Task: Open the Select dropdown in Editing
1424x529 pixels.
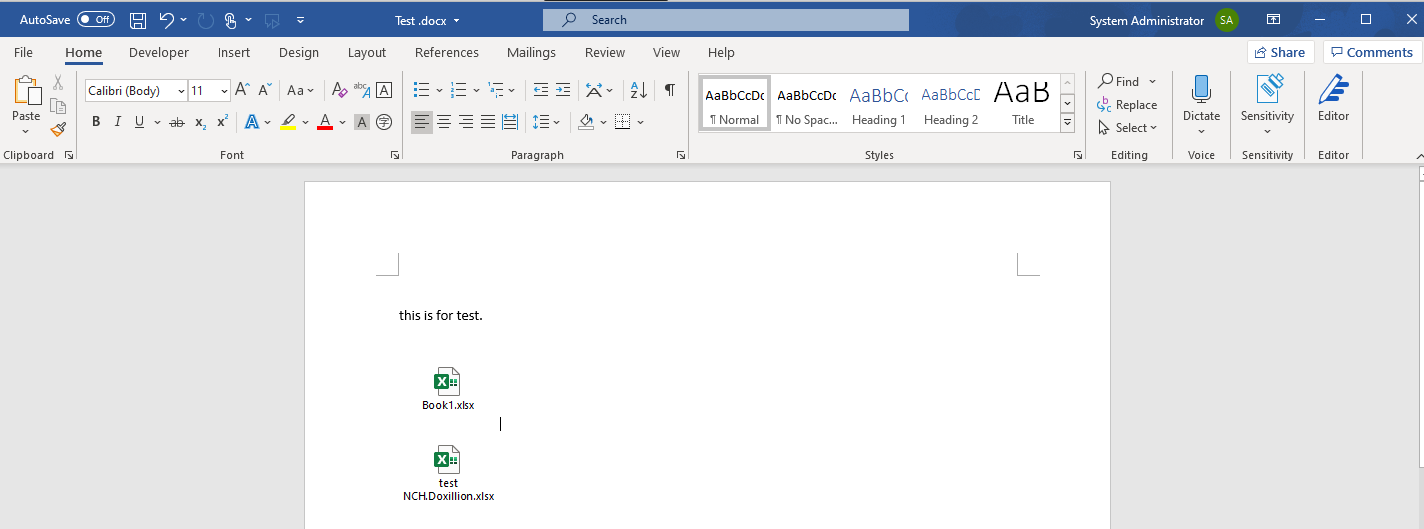Action: tap(1127, 127)
